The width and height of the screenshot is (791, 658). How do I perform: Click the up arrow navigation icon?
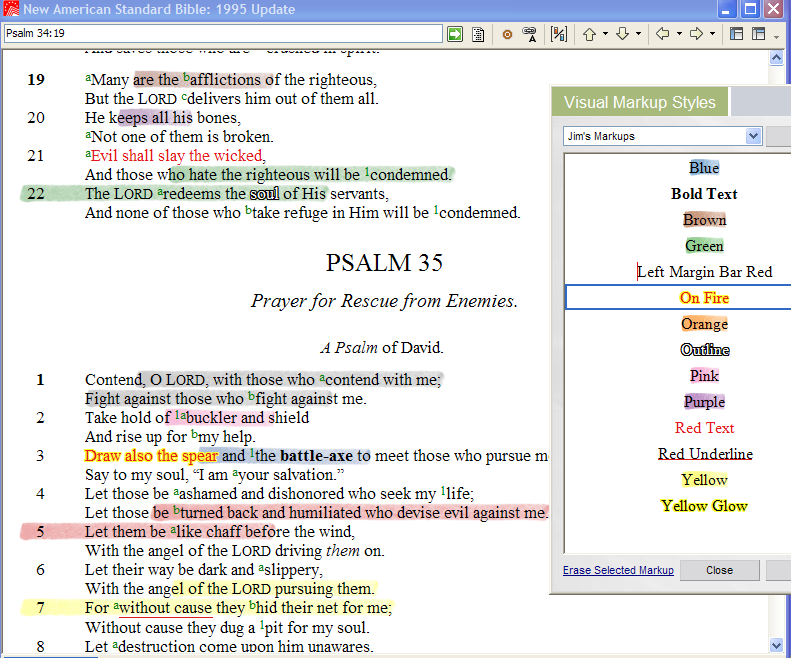pyautogui.click(x=589, y=34)
